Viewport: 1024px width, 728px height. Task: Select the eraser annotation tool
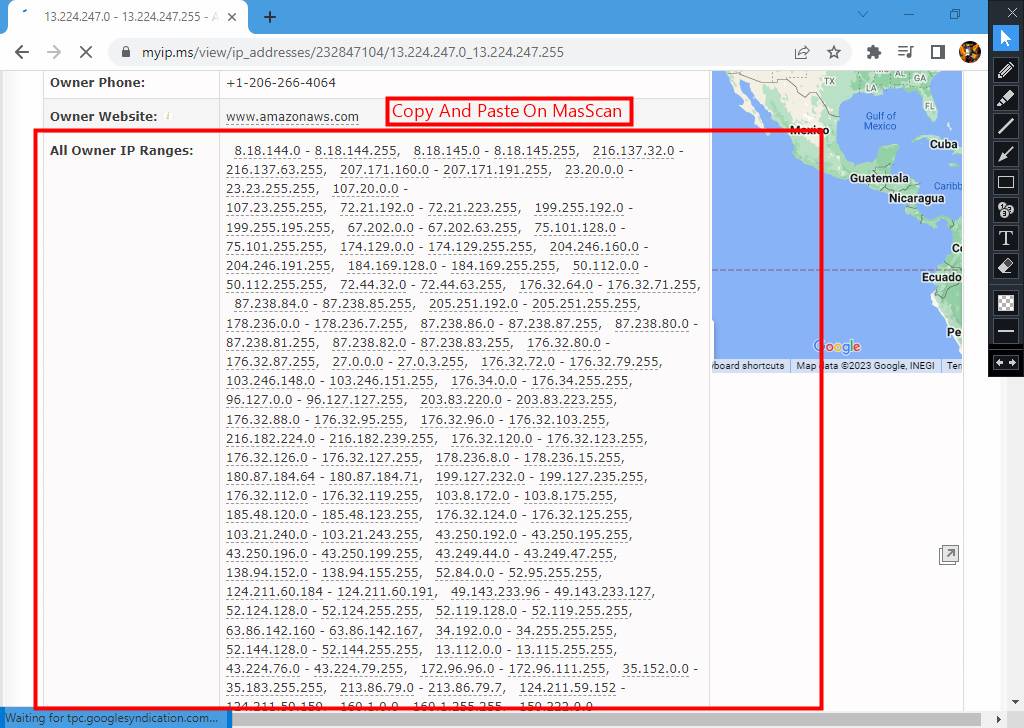[1006, 266]
